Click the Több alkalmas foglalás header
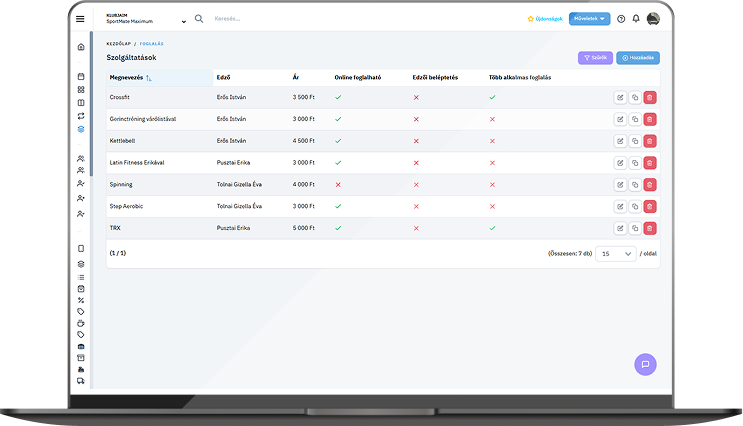 (520, 78)
